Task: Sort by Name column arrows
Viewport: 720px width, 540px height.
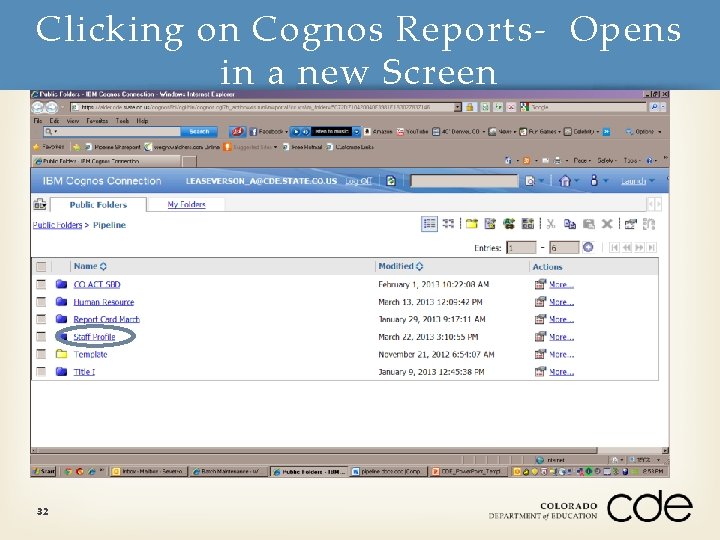Action: click(x=103, y=266)
